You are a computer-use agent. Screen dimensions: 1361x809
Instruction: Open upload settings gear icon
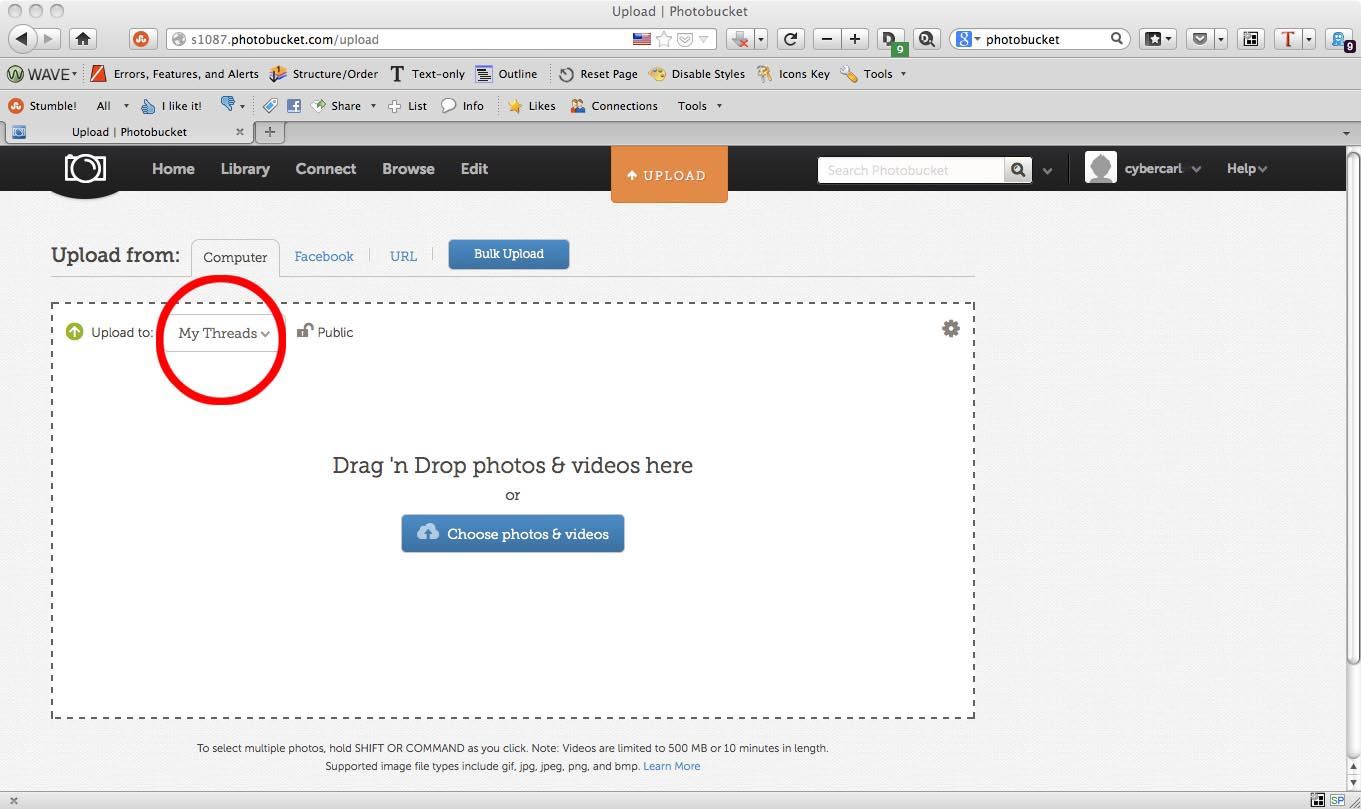click(951, 329)
